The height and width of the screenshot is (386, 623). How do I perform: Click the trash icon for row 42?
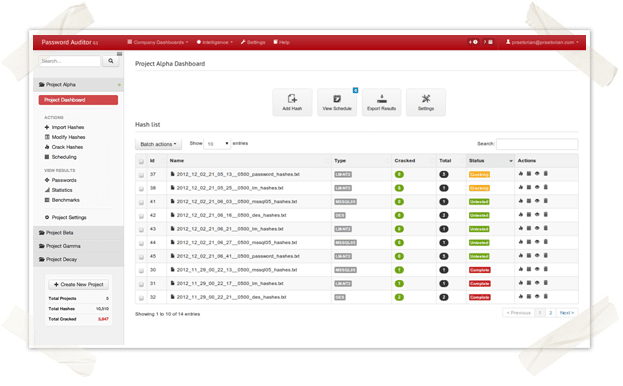pos(546,214)
